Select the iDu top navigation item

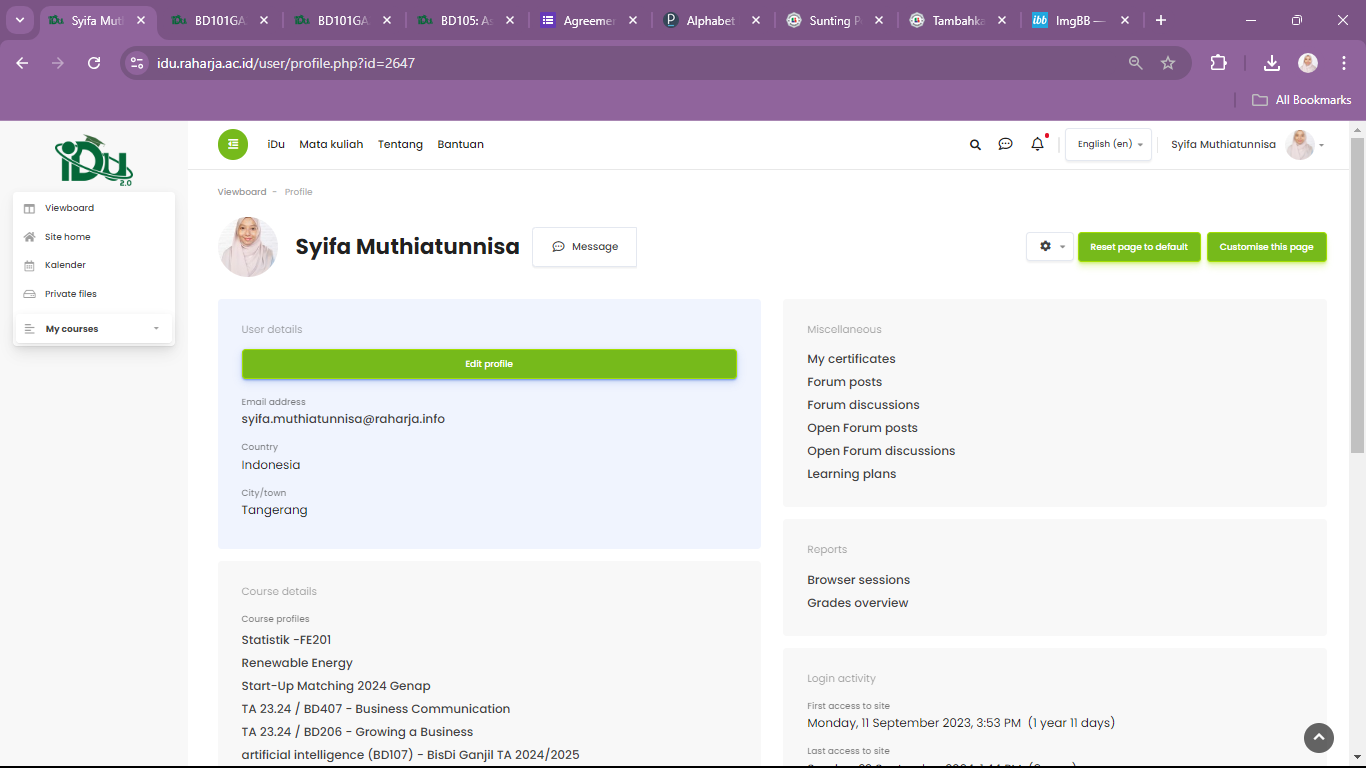click(x=276, y=144)
